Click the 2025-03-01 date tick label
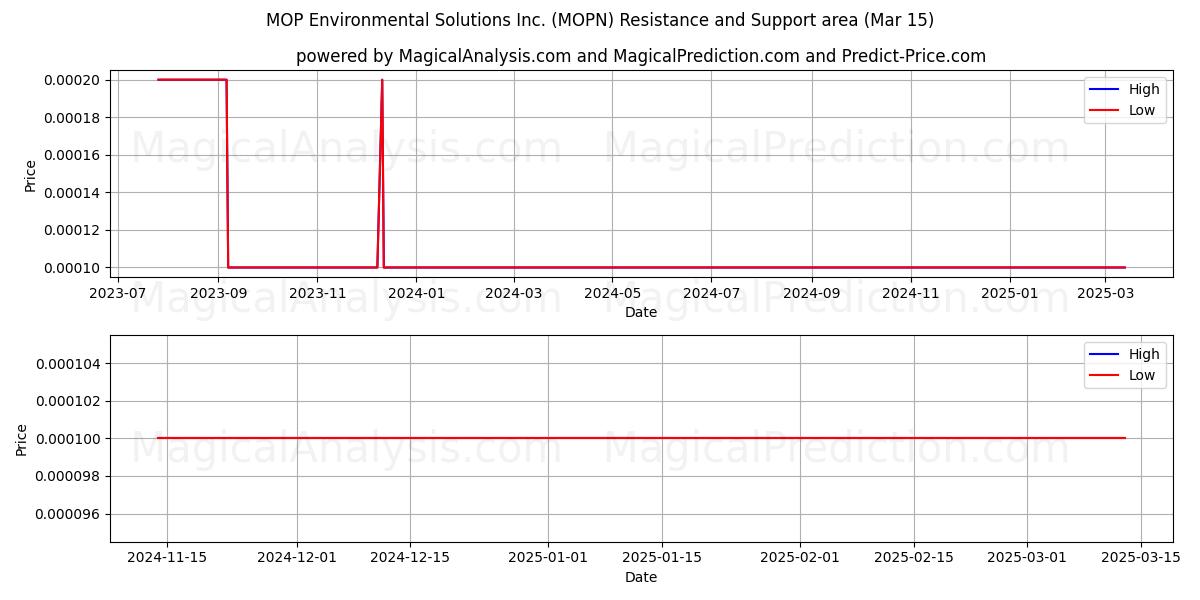Viewport: 1200px width, 600px height. pos(1028,558)
